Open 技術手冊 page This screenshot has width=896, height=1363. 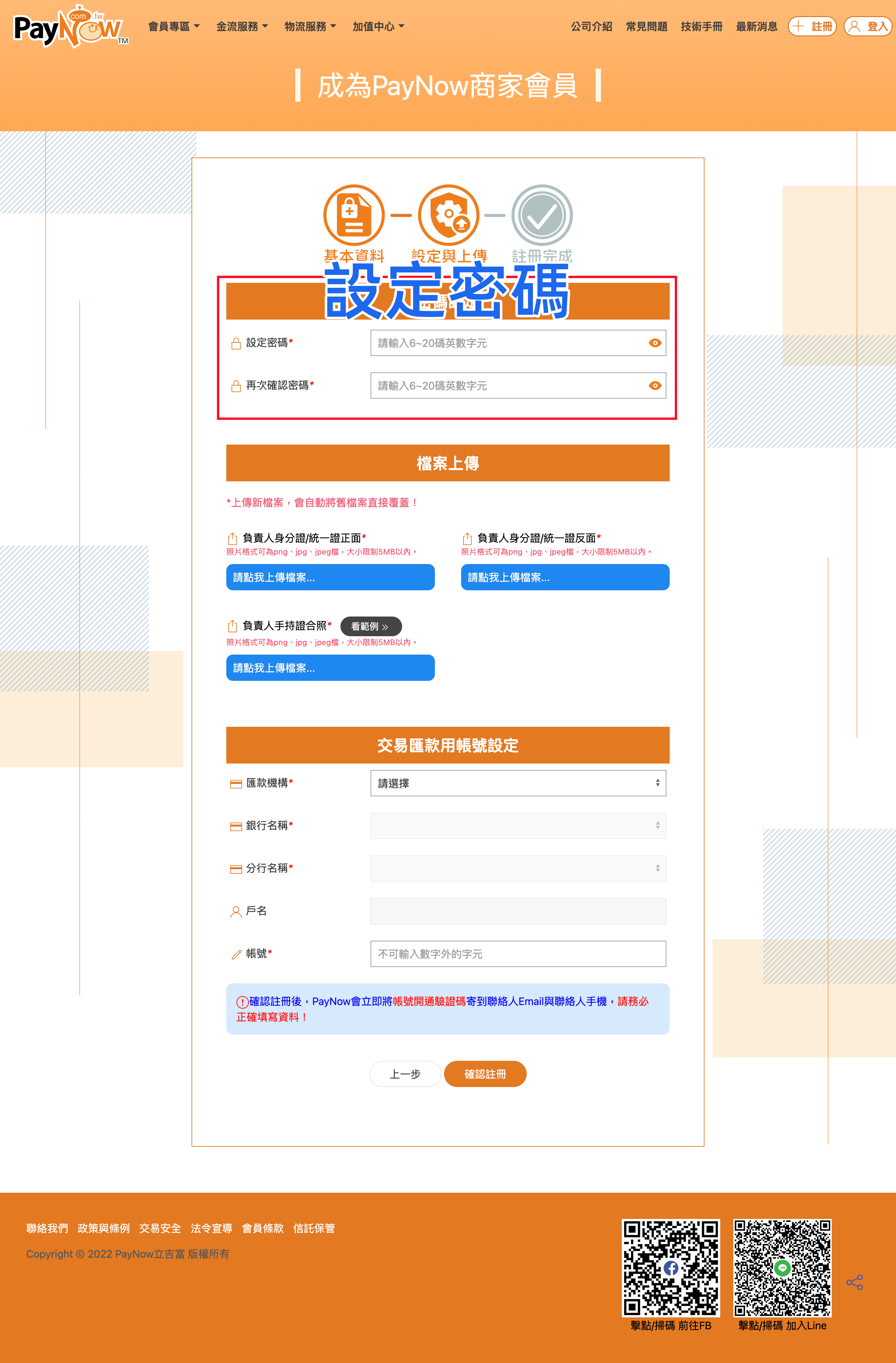(x=701, y=26)
